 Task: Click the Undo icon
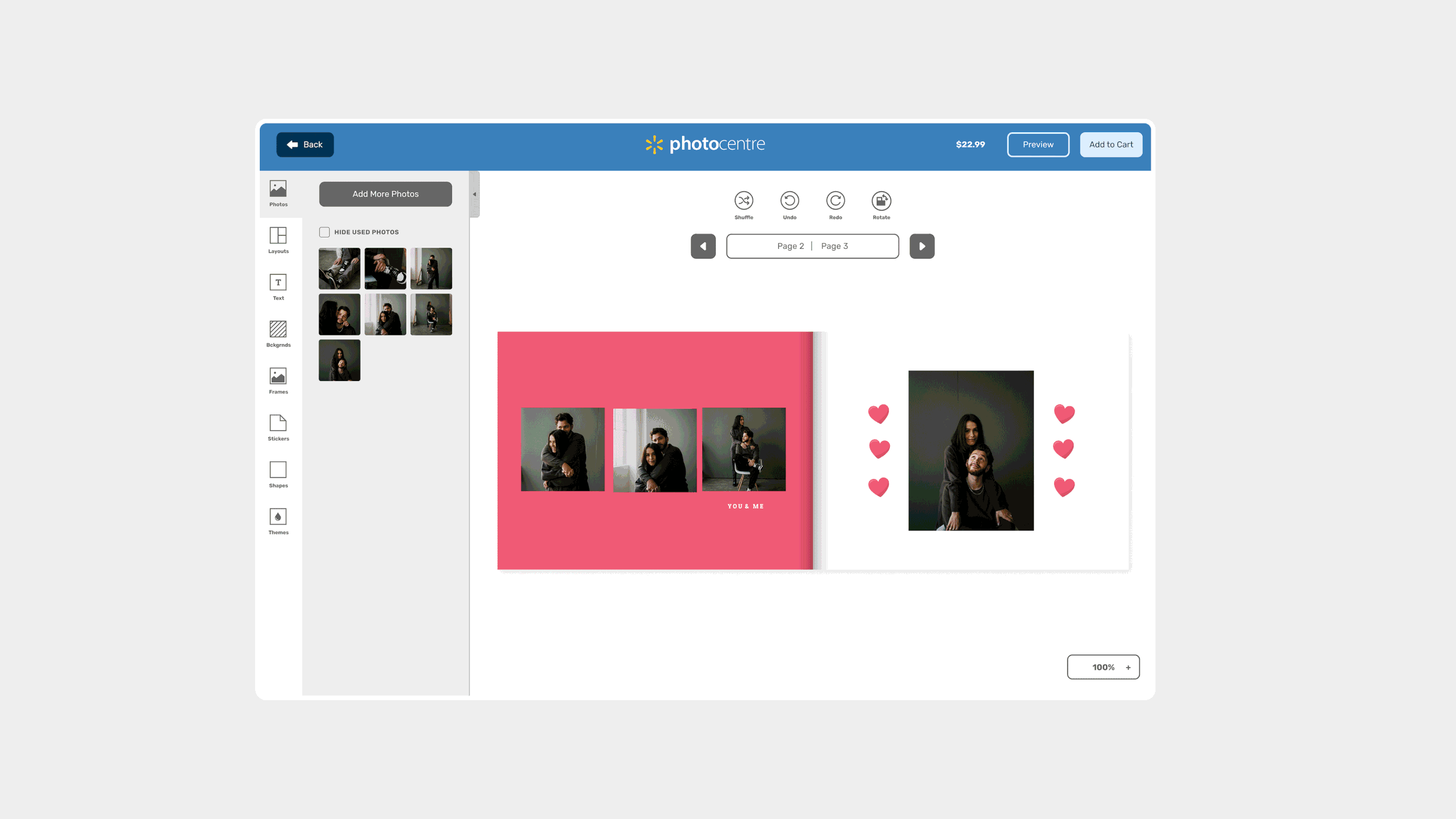click(789, 201)
